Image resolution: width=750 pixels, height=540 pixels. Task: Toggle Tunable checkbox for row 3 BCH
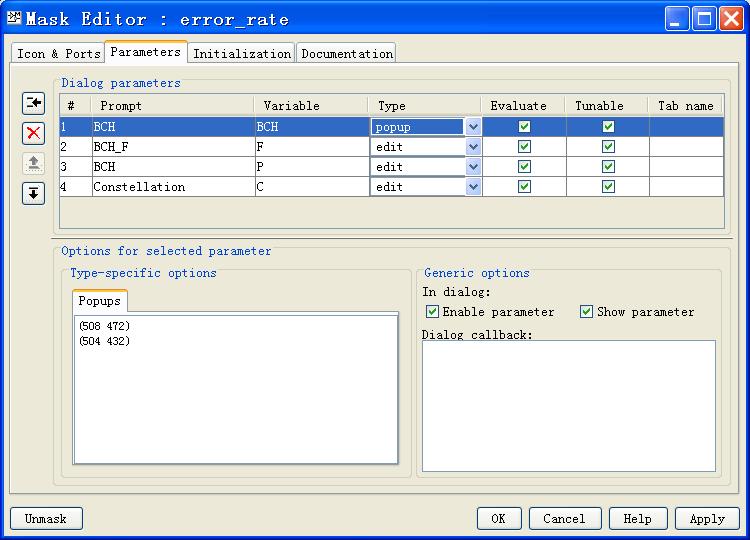tap(608, 167)
